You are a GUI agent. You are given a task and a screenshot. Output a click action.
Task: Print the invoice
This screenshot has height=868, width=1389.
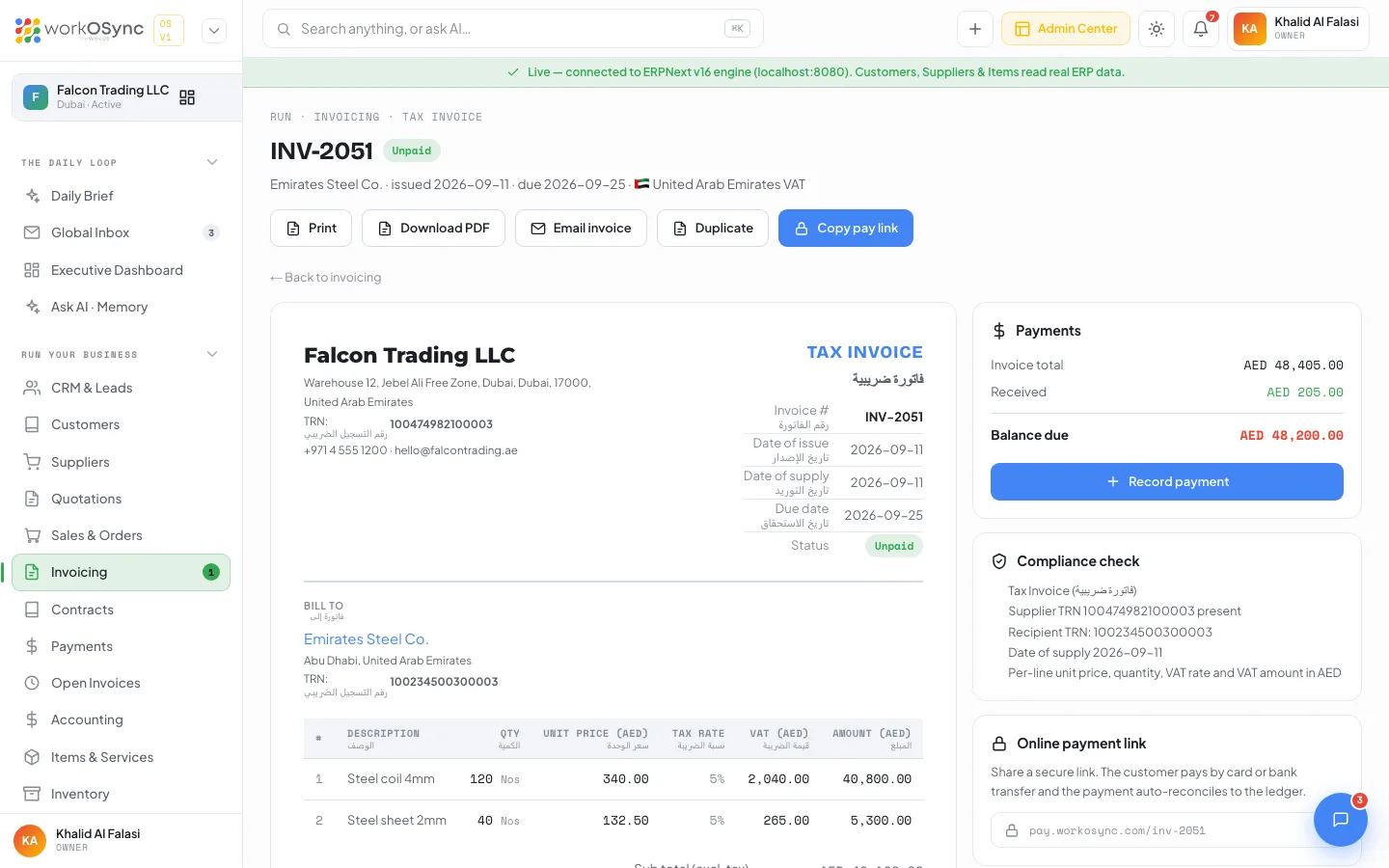(312, 228)
